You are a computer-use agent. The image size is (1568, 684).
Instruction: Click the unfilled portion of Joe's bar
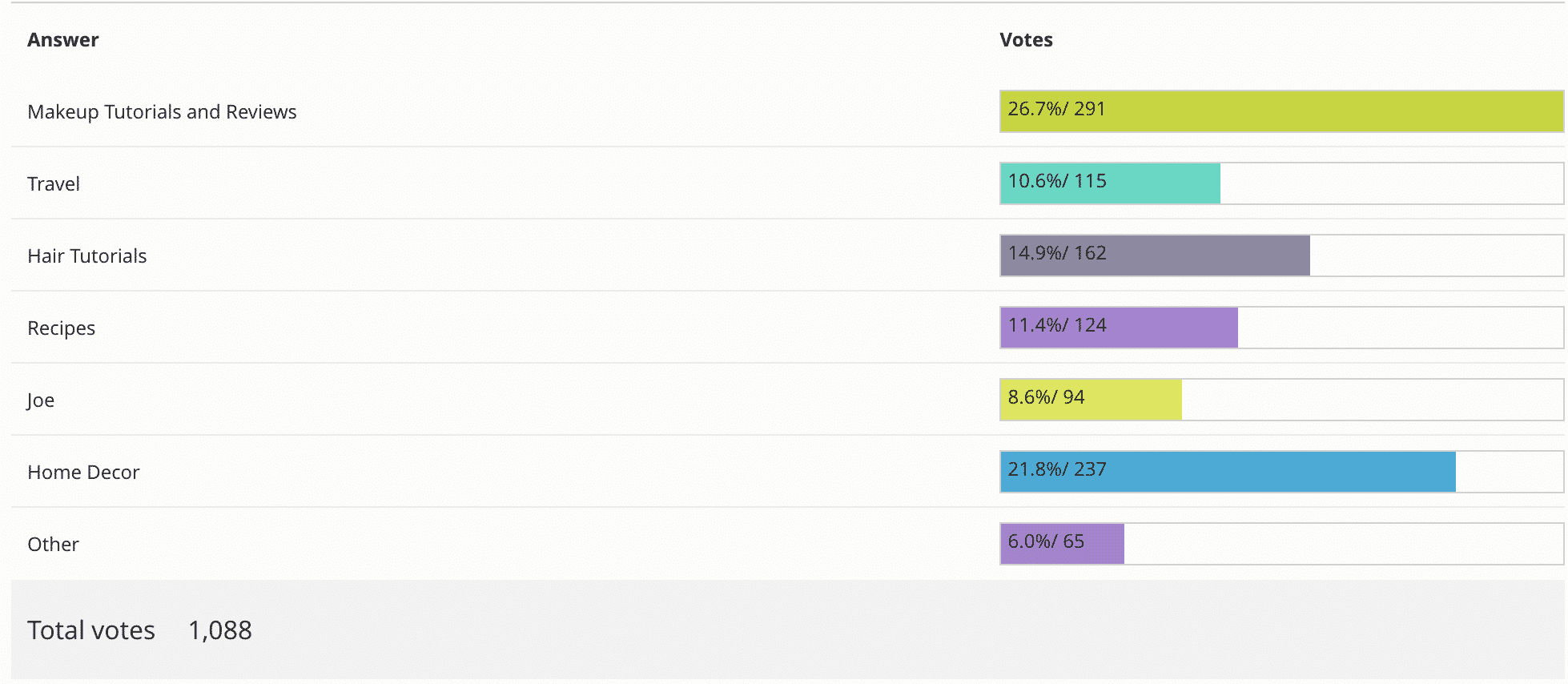pos(1373,400)
